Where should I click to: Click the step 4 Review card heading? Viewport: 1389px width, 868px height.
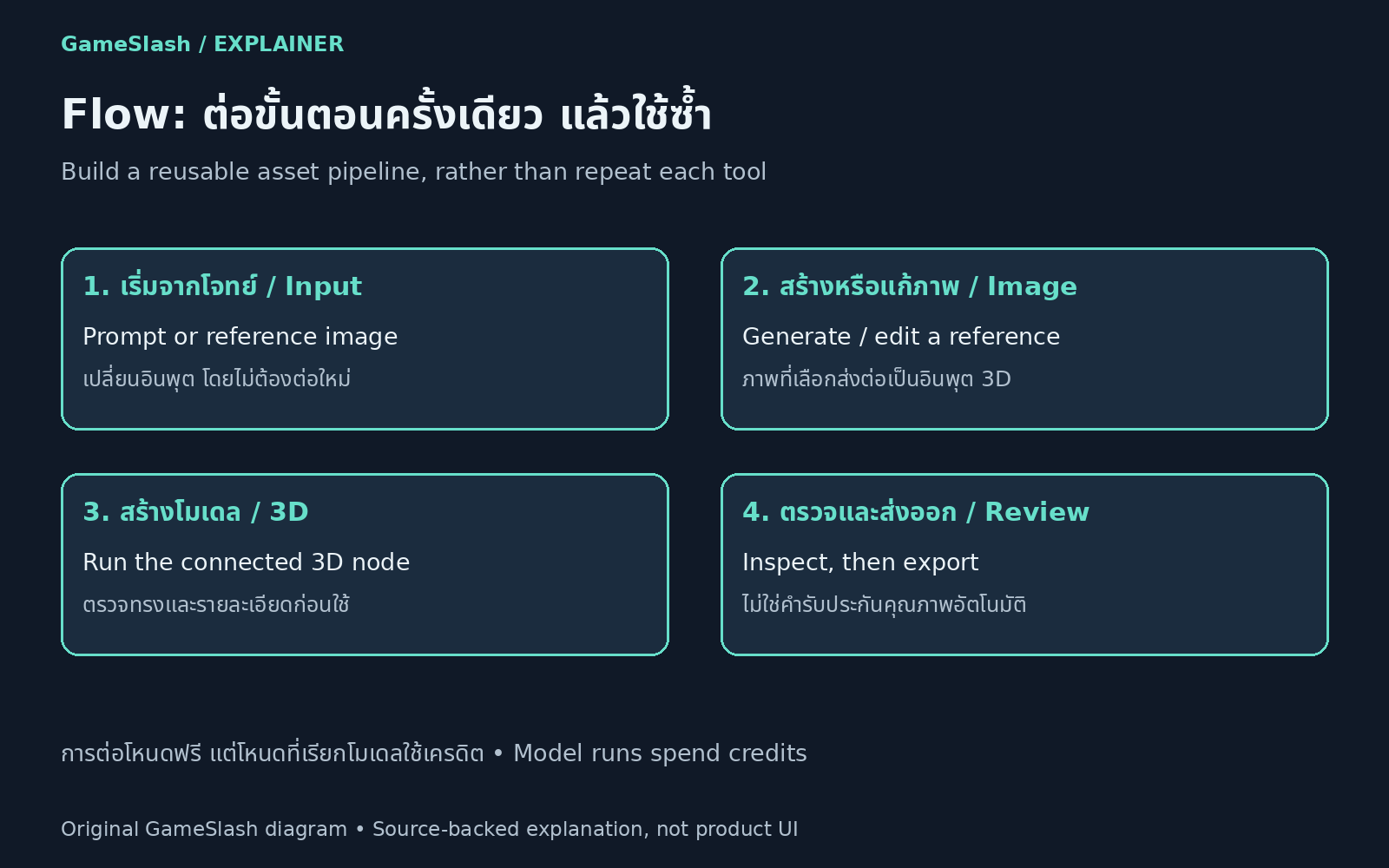[x=916, y=511]
